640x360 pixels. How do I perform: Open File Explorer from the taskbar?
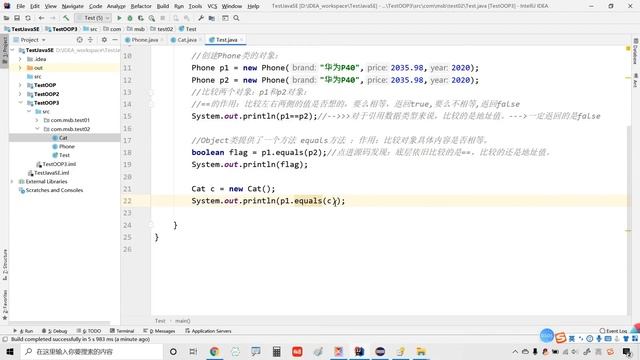pos(421,351)
